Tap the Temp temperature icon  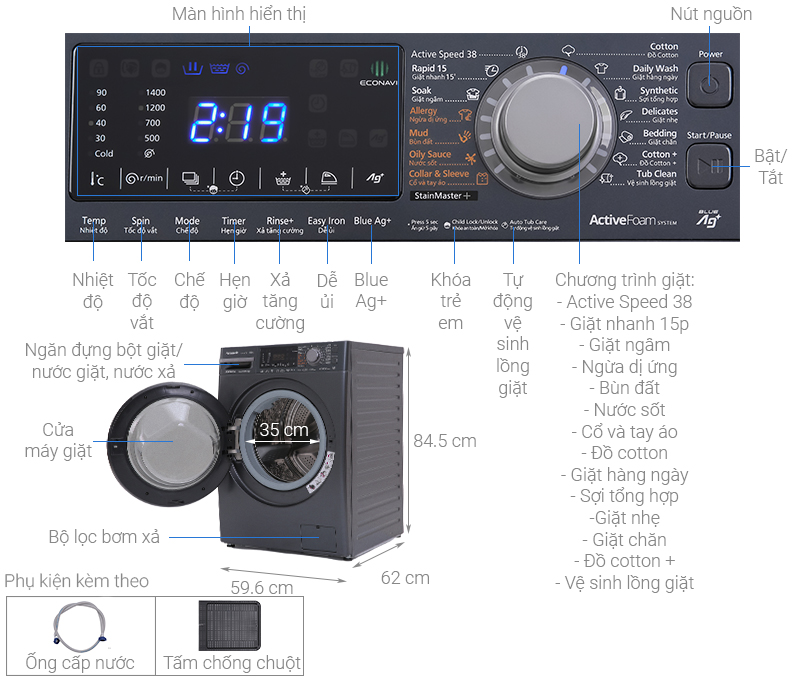[x=97, y=179]
